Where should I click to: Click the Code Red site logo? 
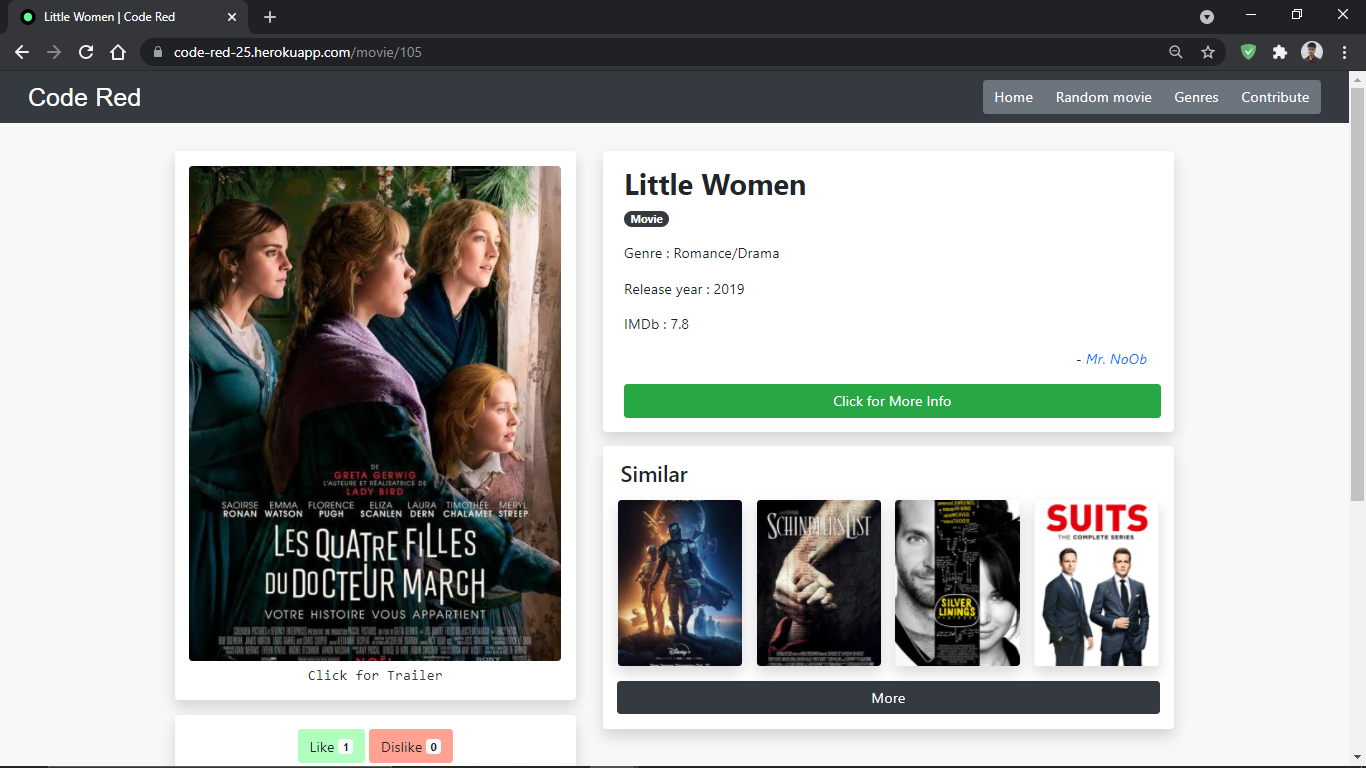click(85, 97)
